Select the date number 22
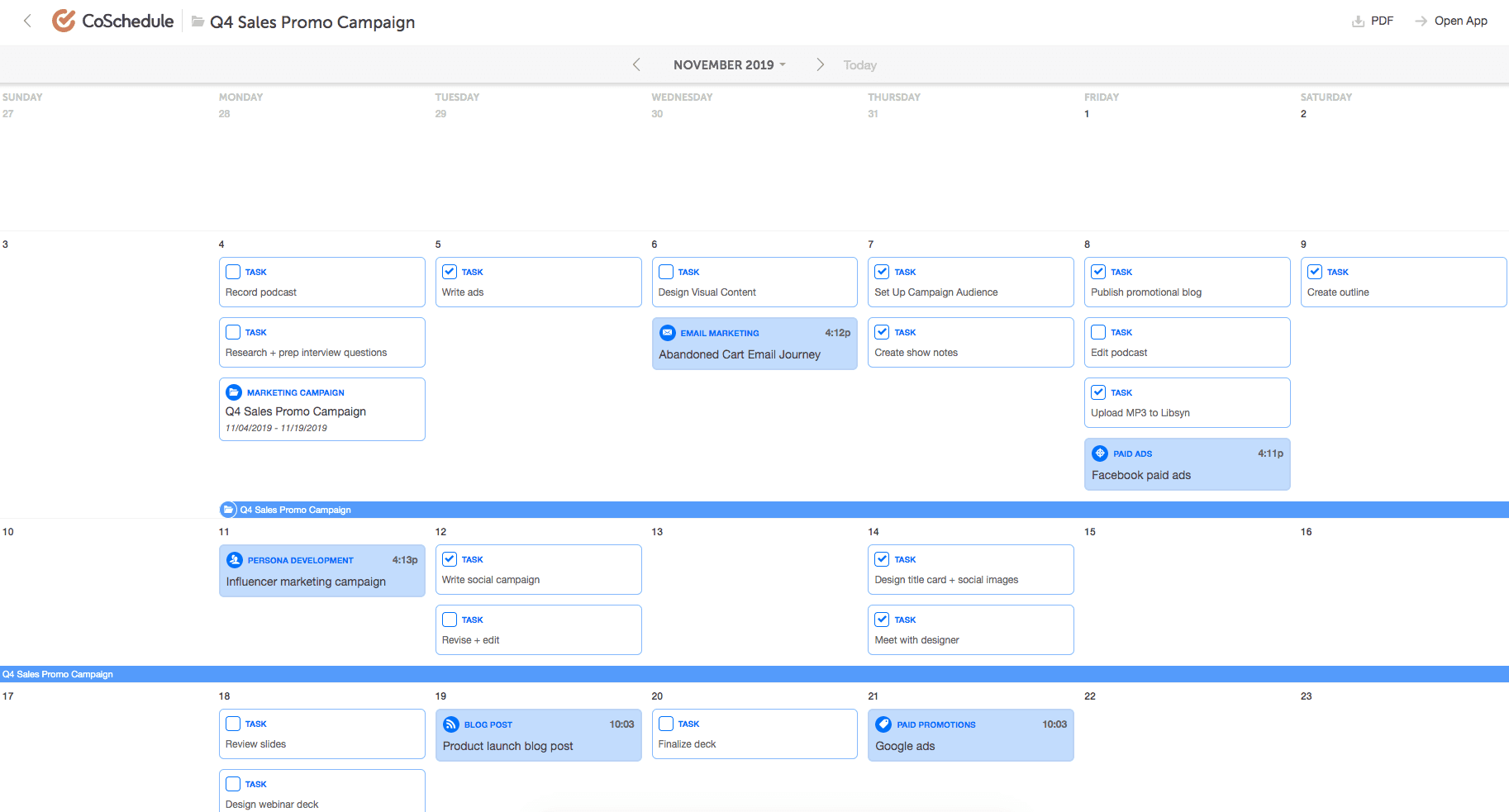This screenshot has width=1509, height=812. click(1090, 696)
